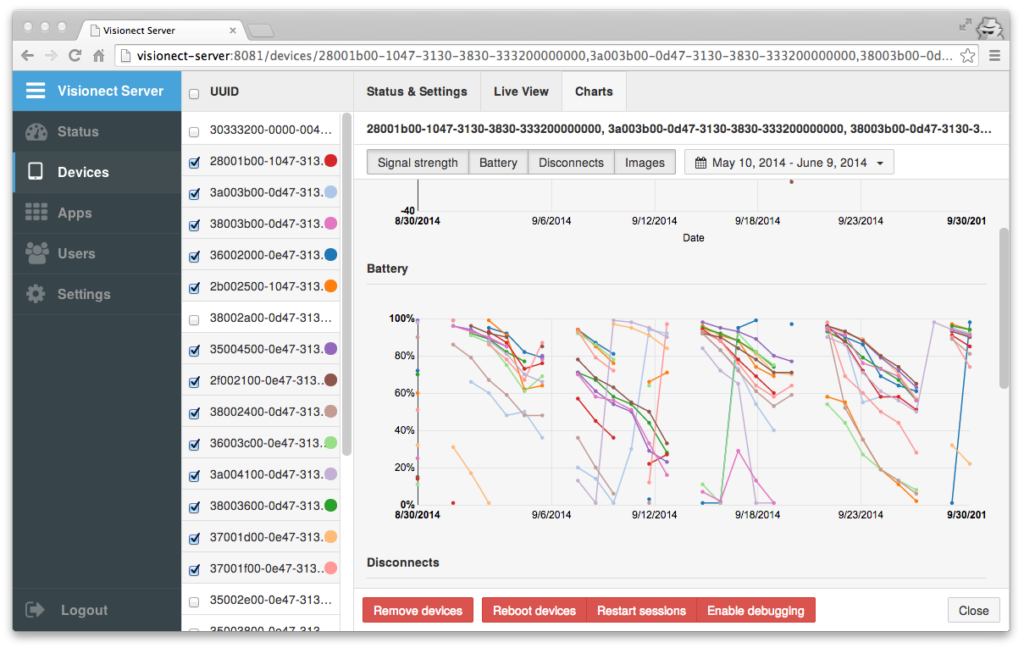This screenshot has width=1024, height=648.
Task: Uncheck the 28001b00-1047-313 device checkbox
Action: coord(194,163)
